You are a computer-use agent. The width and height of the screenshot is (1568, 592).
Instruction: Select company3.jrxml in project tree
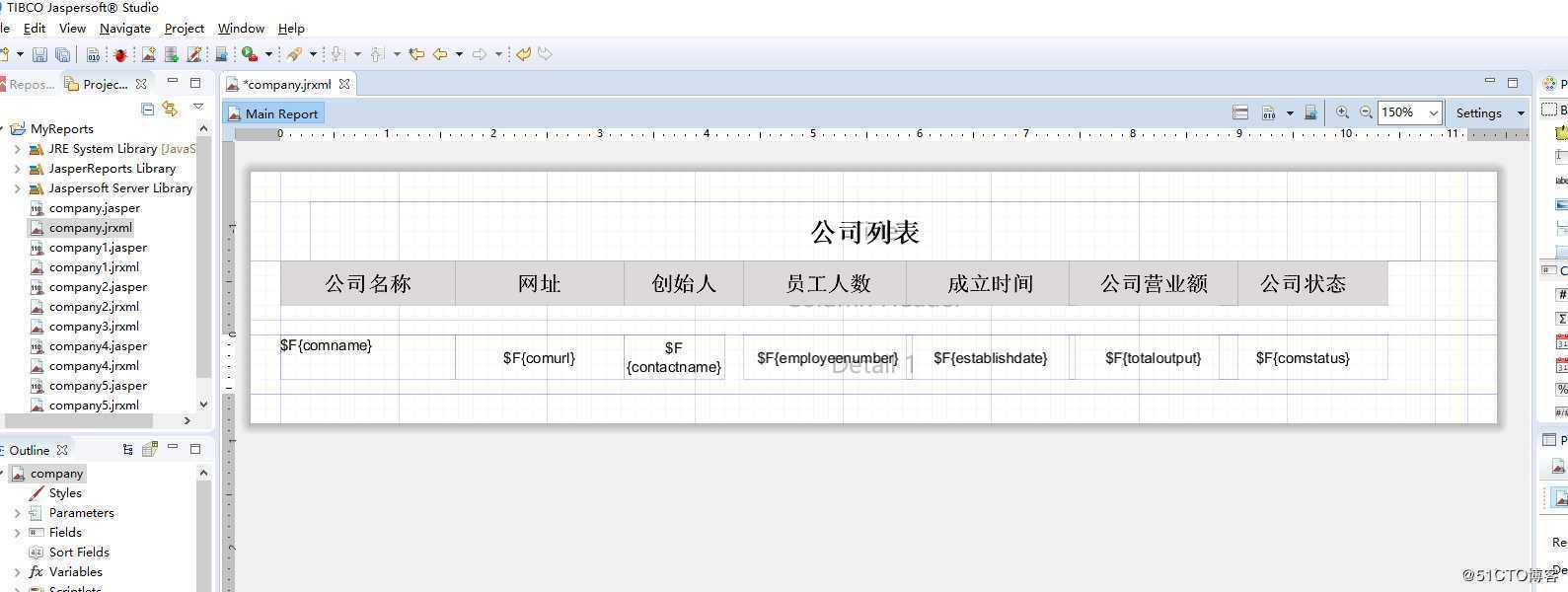(x=94, y=327)
